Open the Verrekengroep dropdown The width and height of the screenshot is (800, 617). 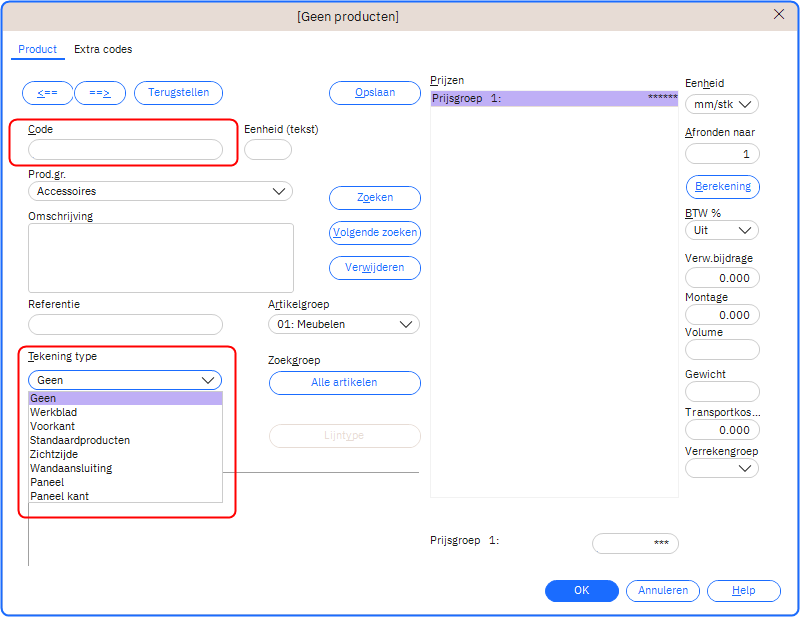[721, 468]
